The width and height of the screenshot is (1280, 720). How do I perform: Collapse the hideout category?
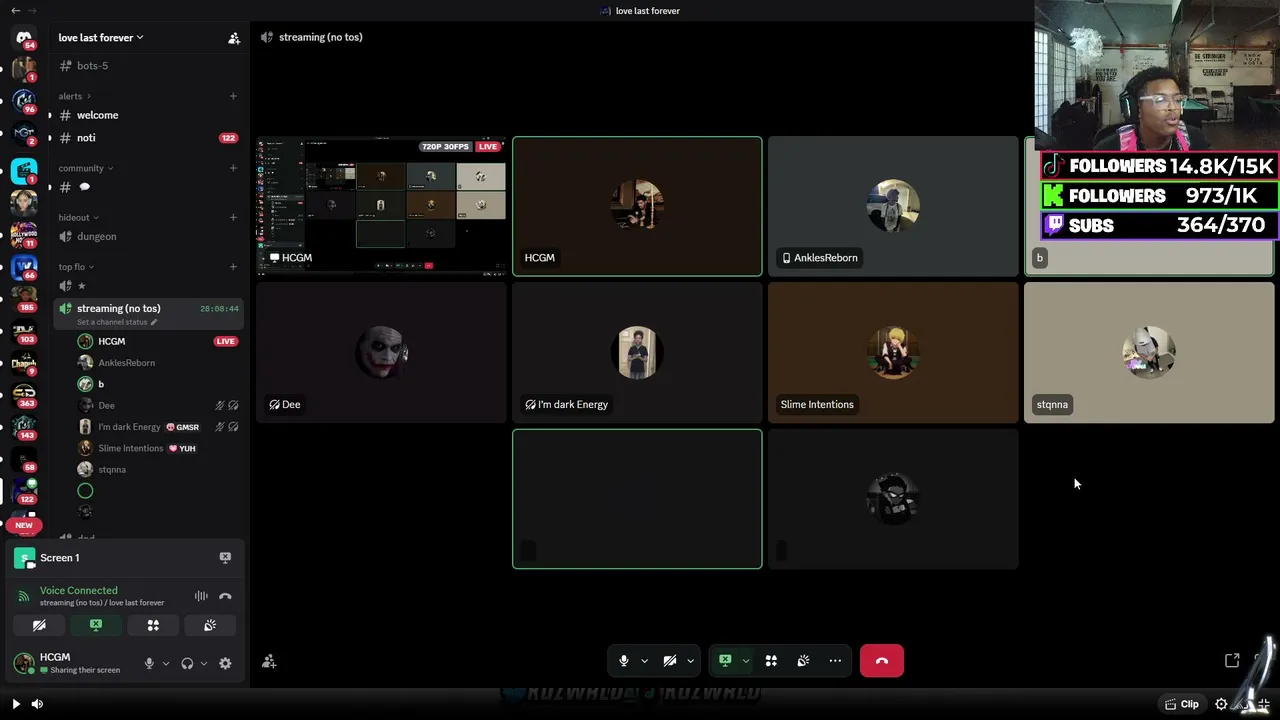click(x=78, y=217)
